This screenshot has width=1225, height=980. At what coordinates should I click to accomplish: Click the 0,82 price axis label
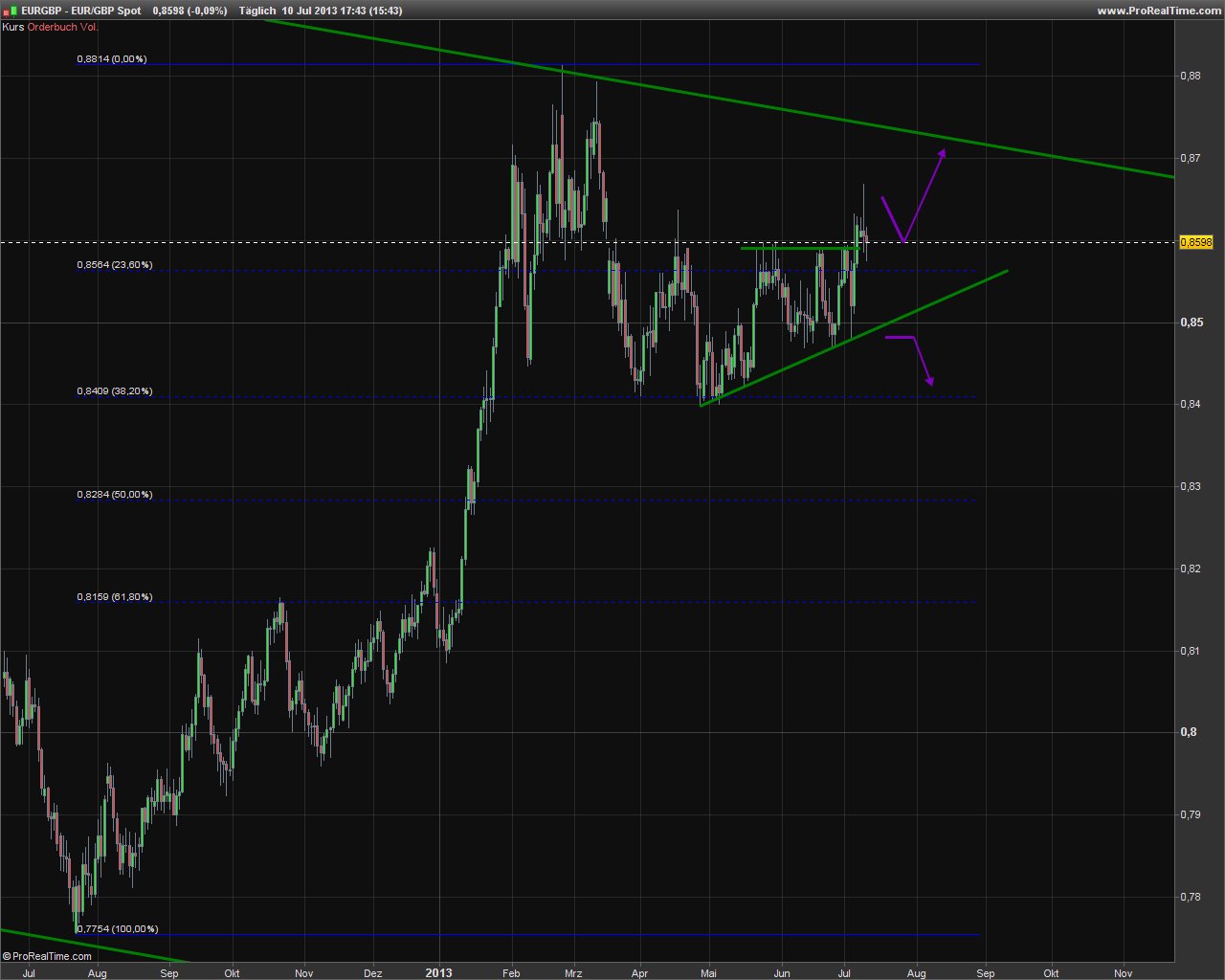coord(1189,568)
